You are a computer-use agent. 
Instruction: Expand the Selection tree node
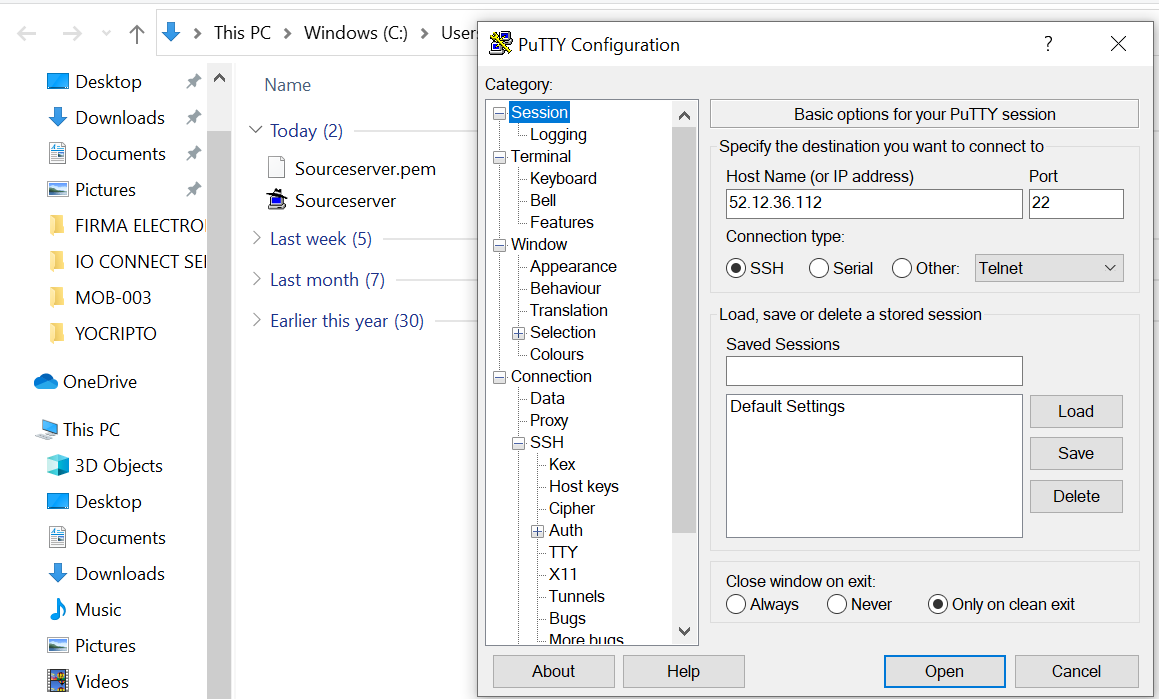point(519,333)
